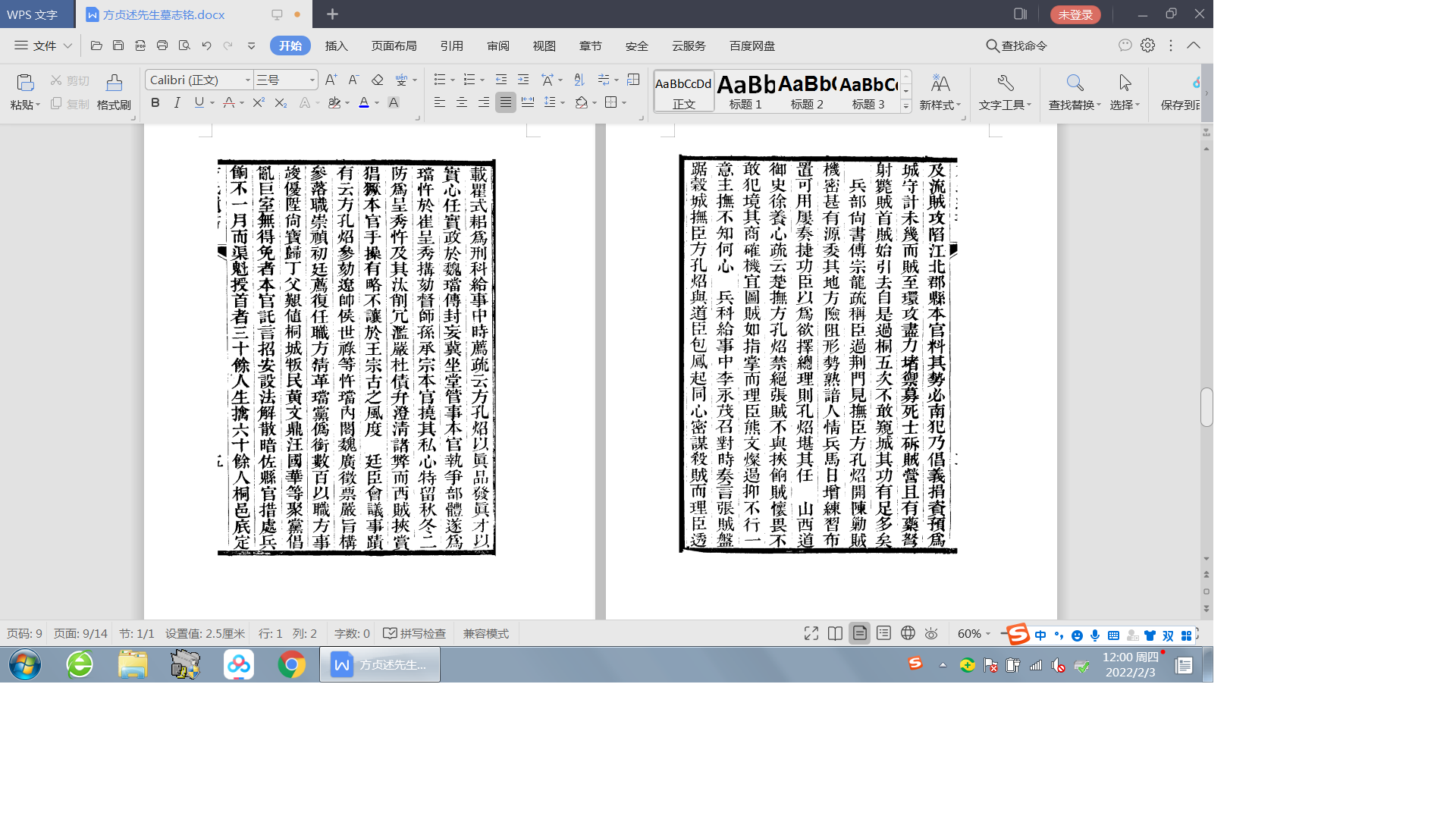Switch to the 插入 ribbon tab
Viewport: 1456px width, 819px height.
click(336, 45)
